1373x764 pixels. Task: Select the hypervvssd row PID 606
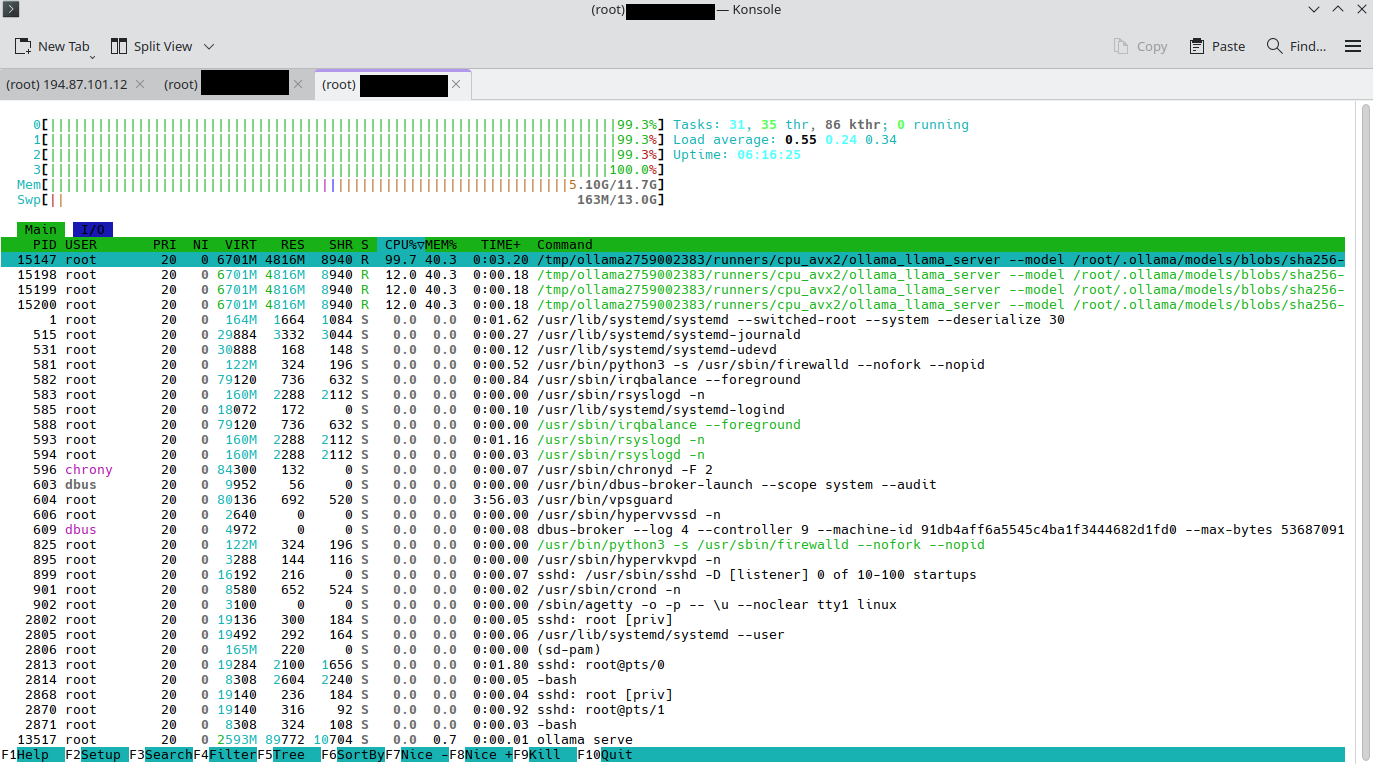coord(673,515)
